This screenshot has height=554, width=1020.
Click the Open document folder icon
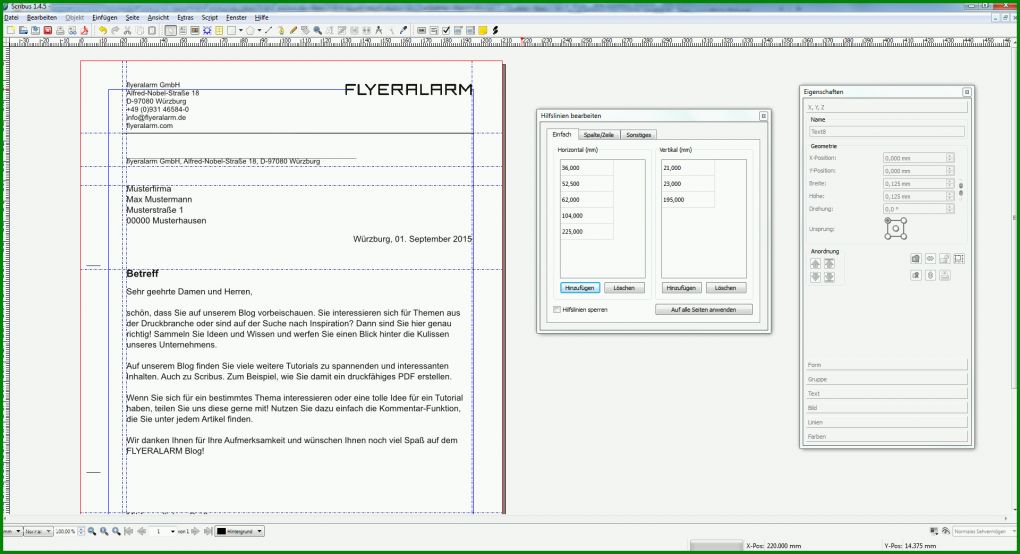click(x=23, y=30)
